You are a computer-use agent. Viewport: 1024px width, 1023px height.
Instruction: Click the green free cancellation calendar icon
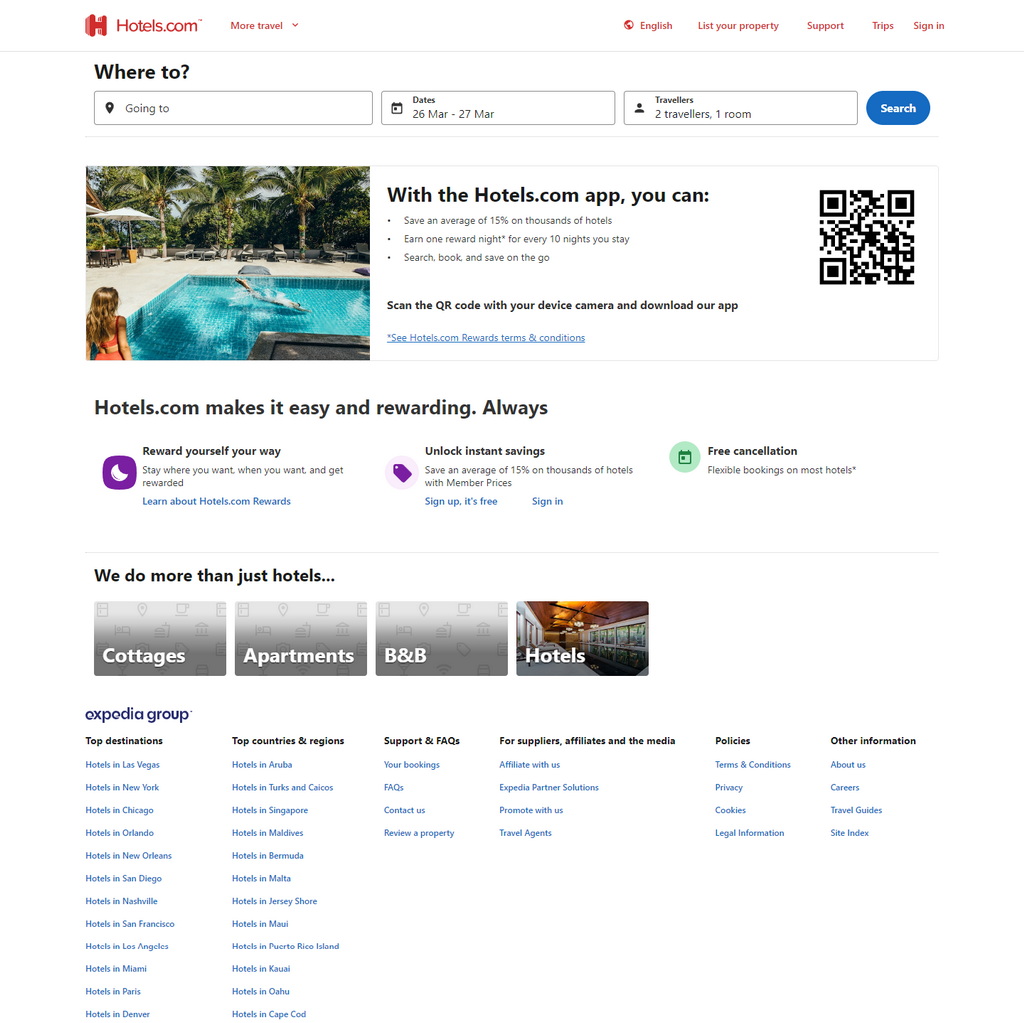[684, 457]
